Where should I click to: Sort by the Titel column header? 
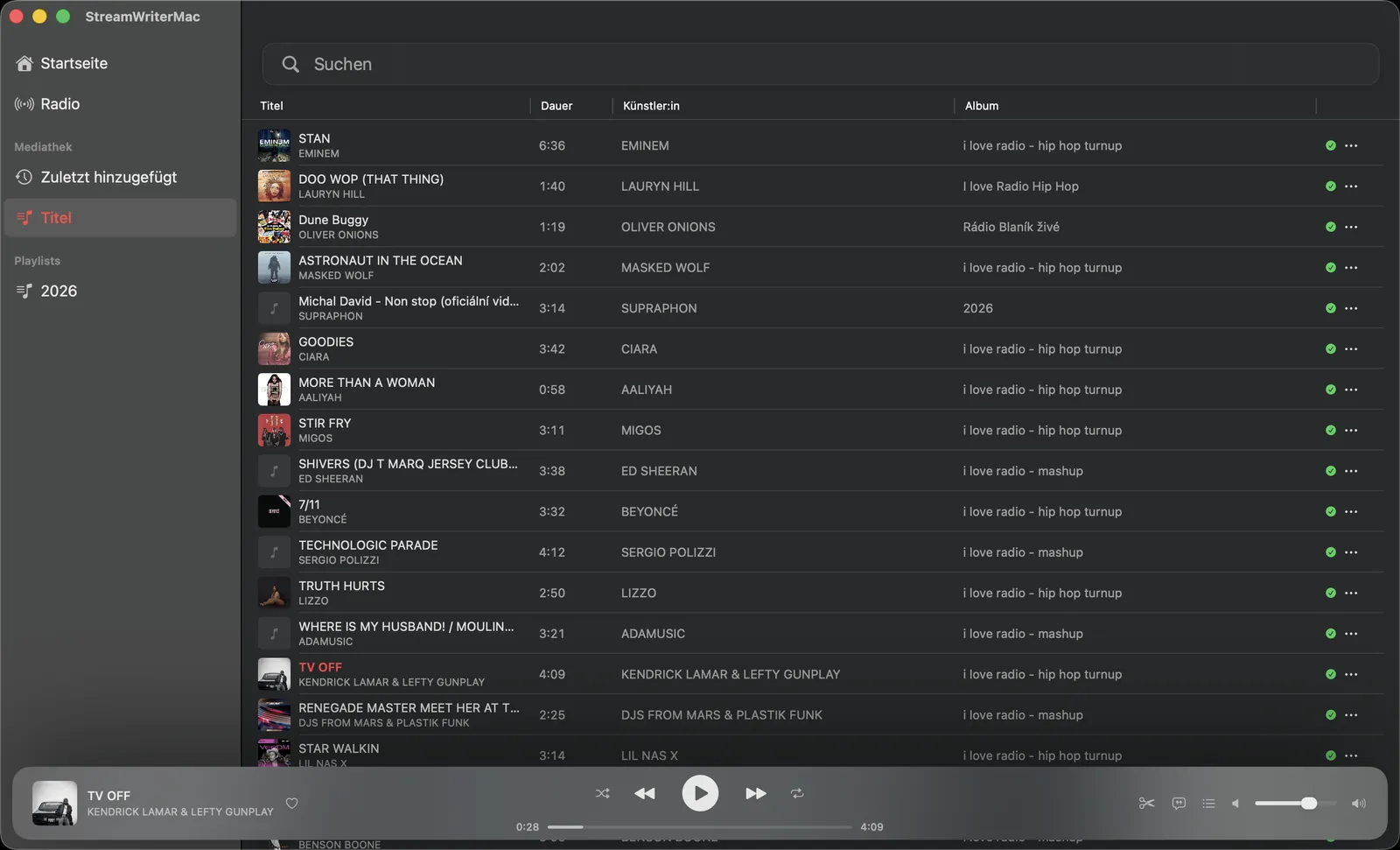pos(271,105)
